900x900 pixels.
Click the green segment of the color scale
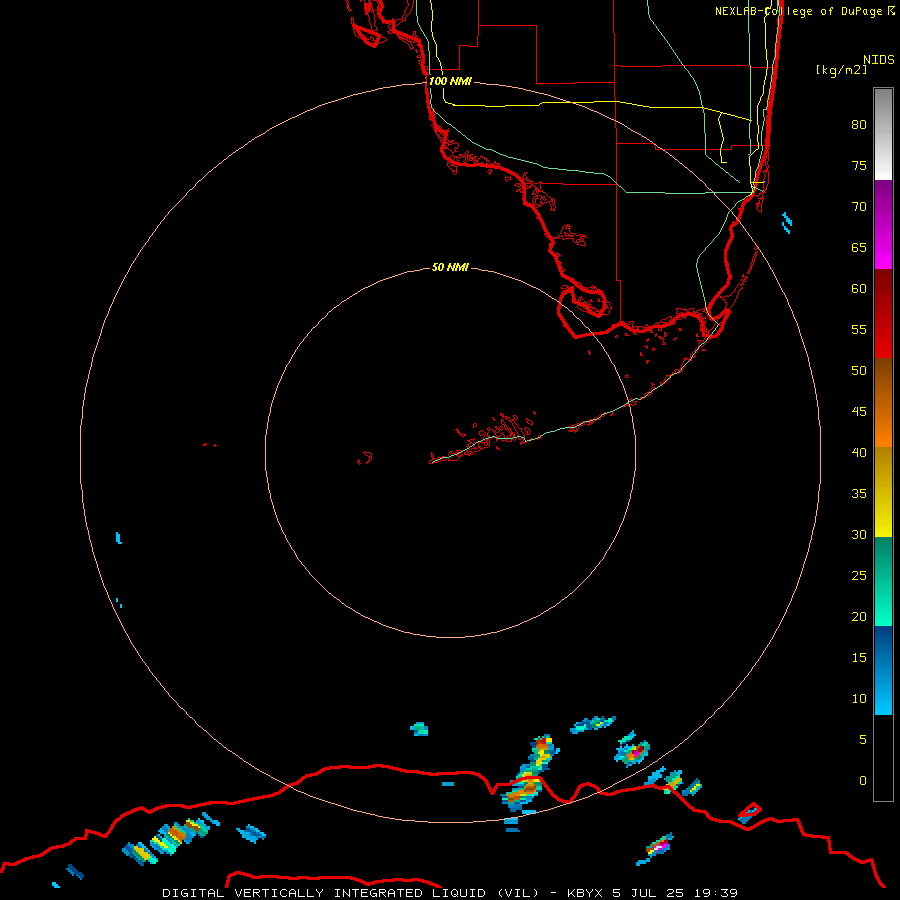(x=883, y=581)
